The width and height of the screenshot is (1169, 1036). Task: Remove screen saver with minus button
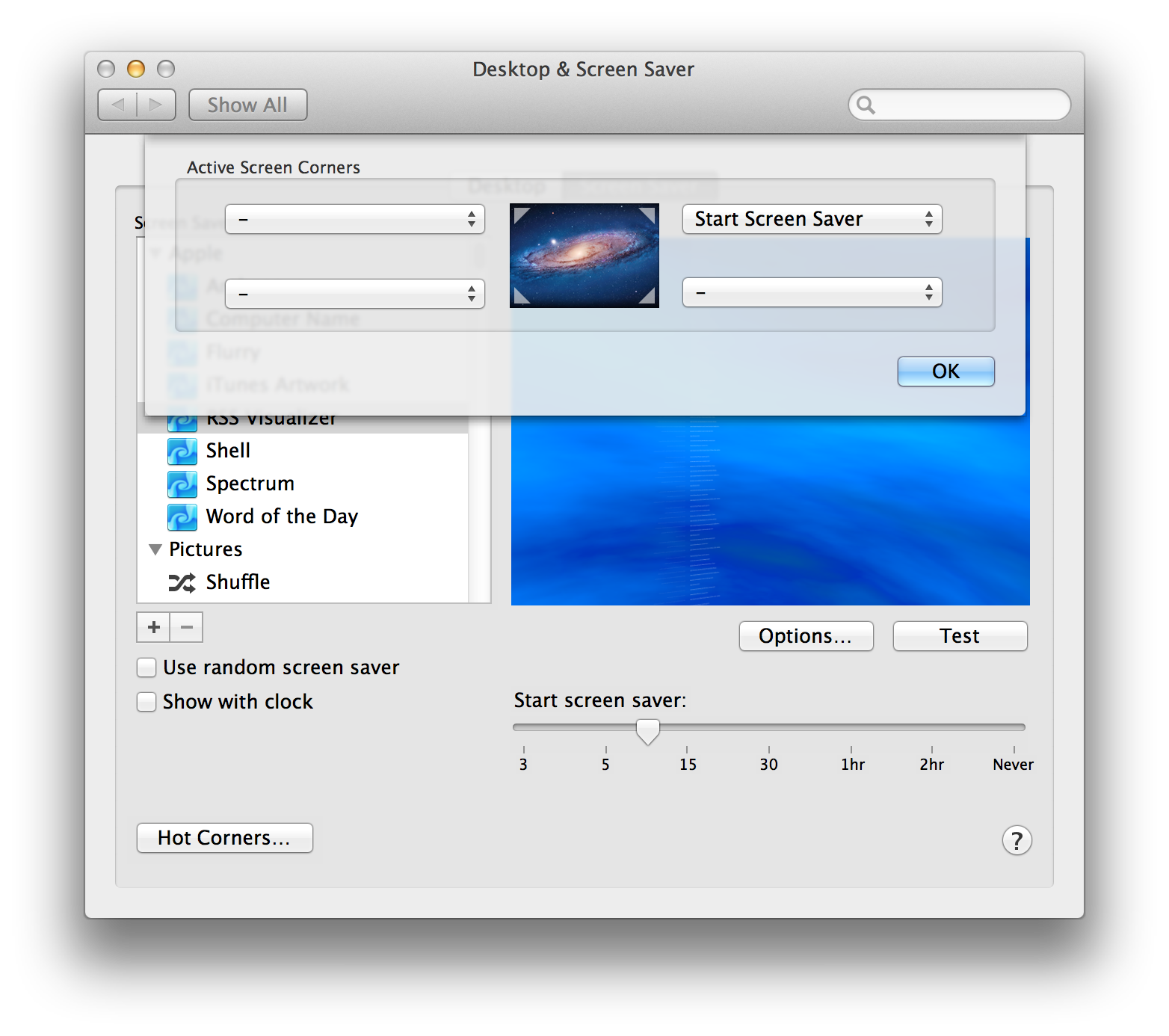coord(187,627)
